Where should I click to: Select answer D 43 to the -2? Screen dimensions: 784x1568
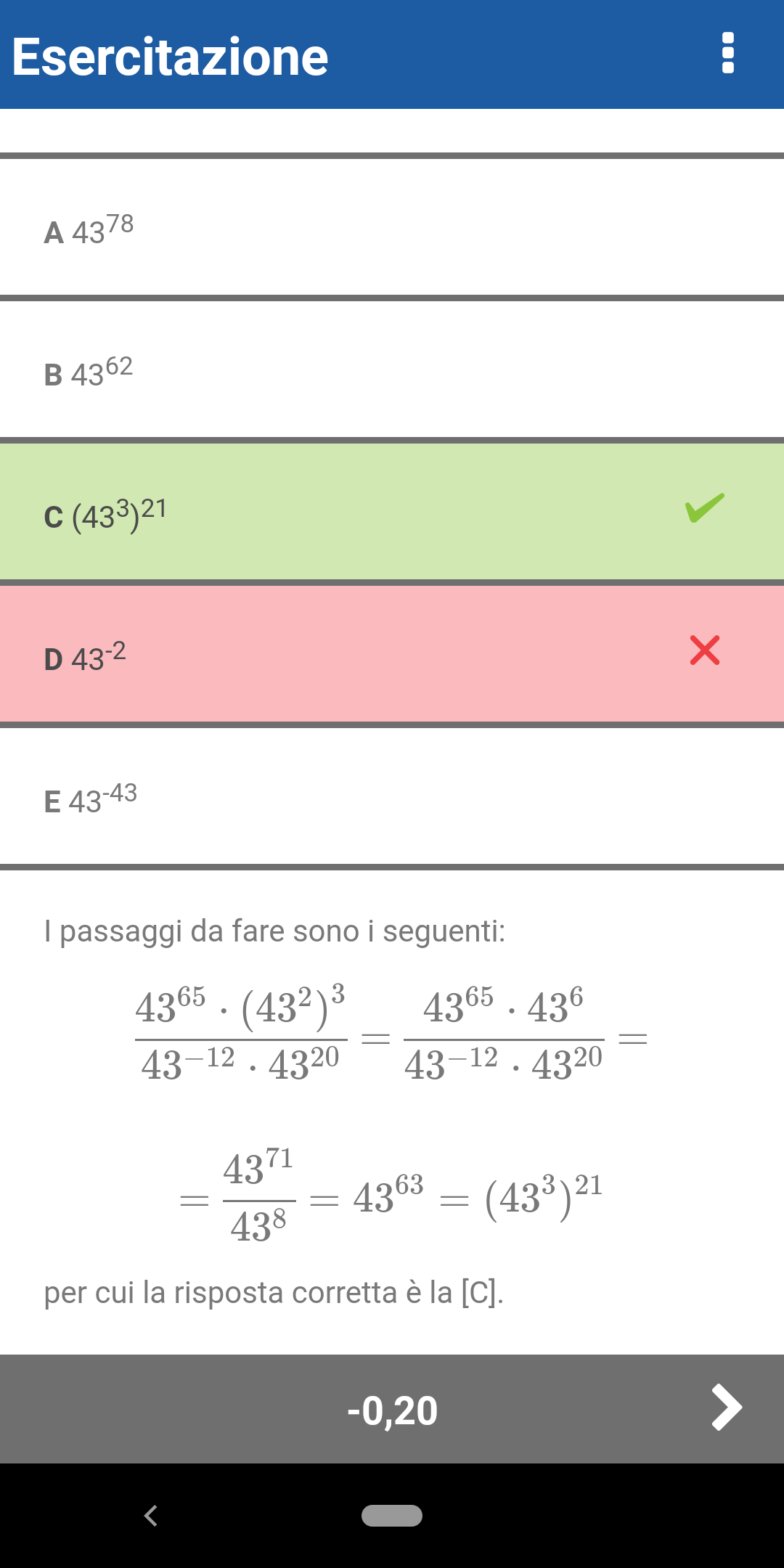[392, 654]
